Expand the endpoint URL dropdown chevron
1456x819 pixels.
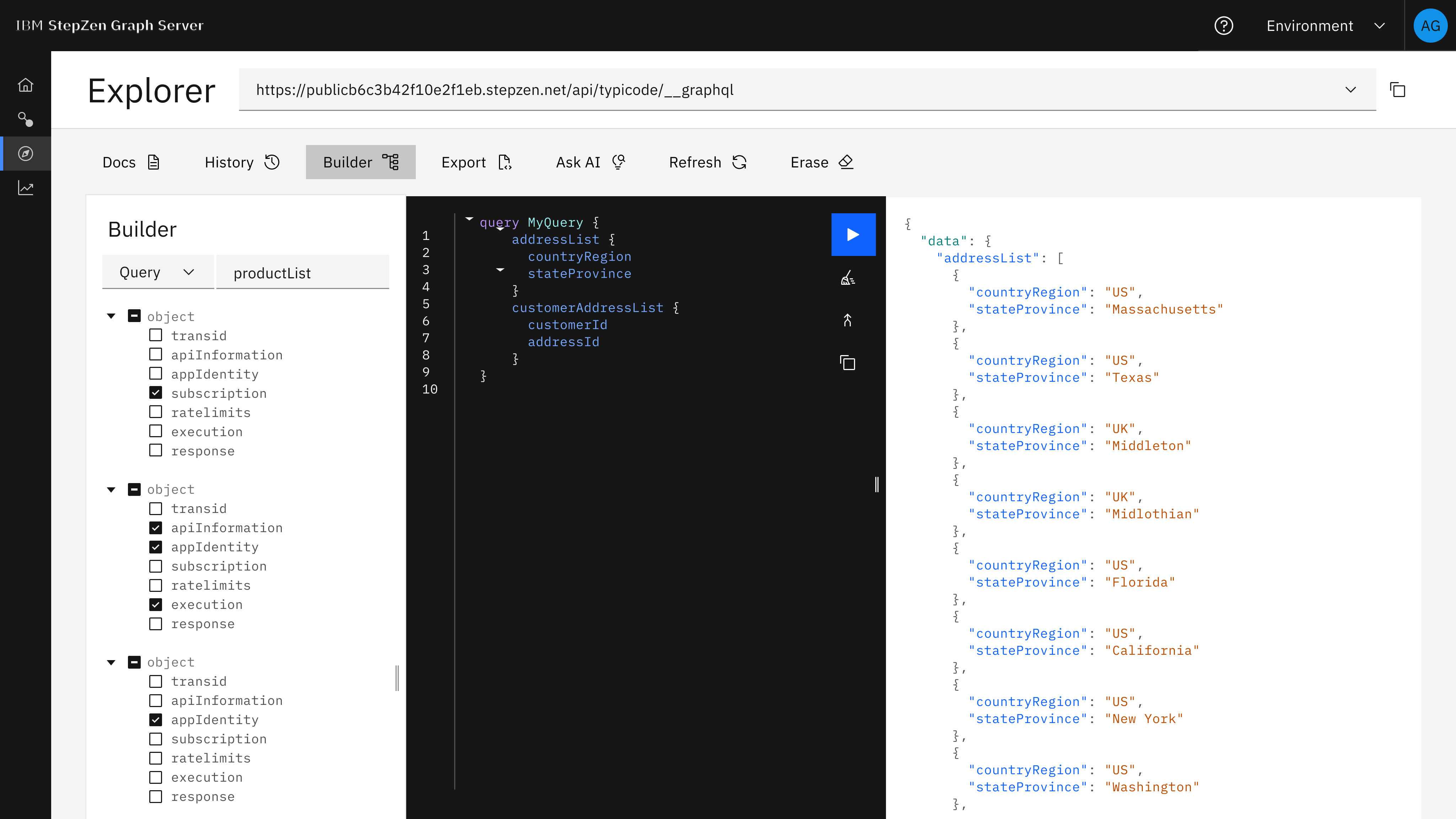click(x=1351, y=90)
